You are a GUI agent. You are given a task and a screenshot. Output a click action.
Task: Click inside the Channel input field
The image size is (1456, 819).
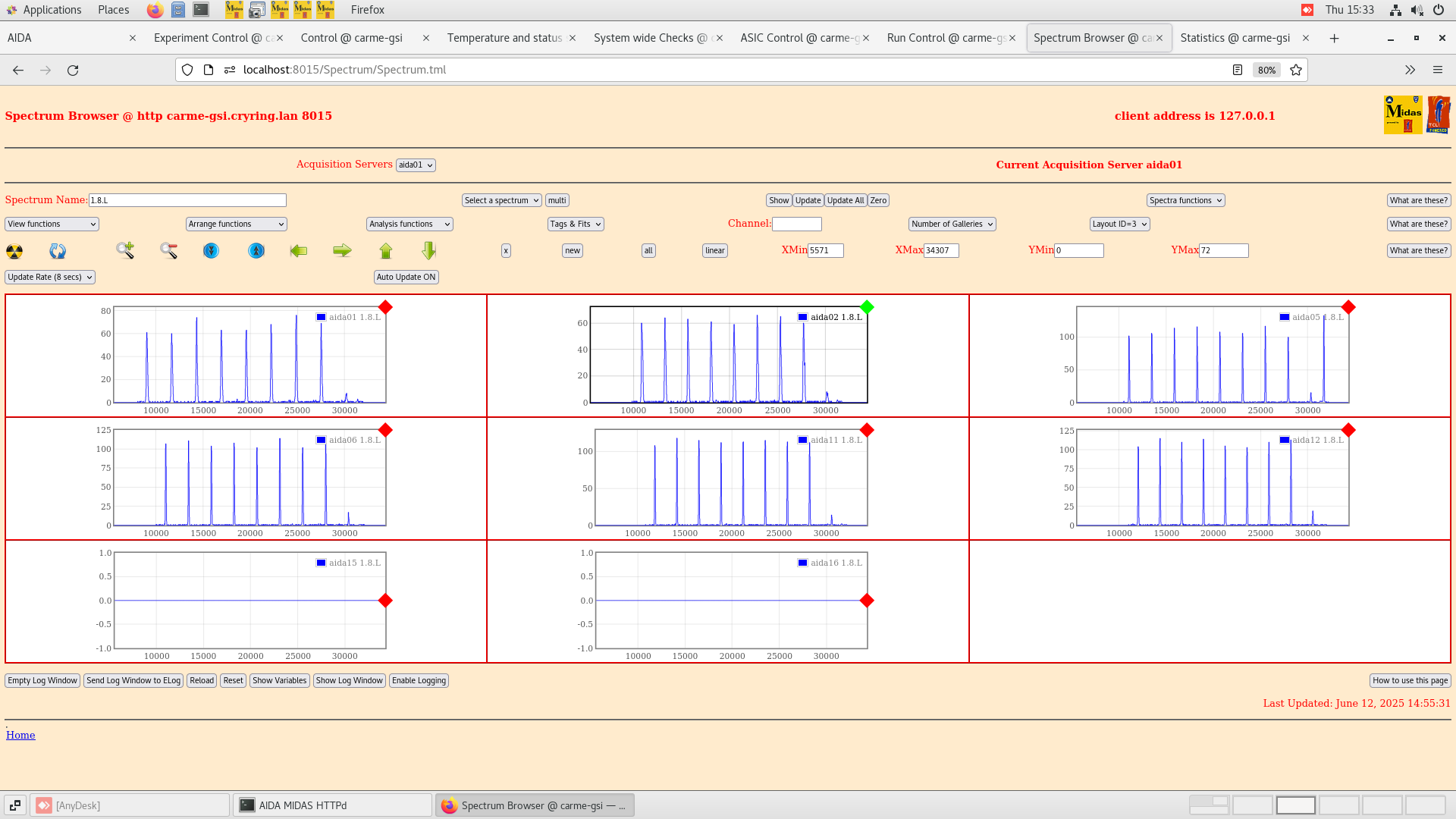(x=797, y=224)
